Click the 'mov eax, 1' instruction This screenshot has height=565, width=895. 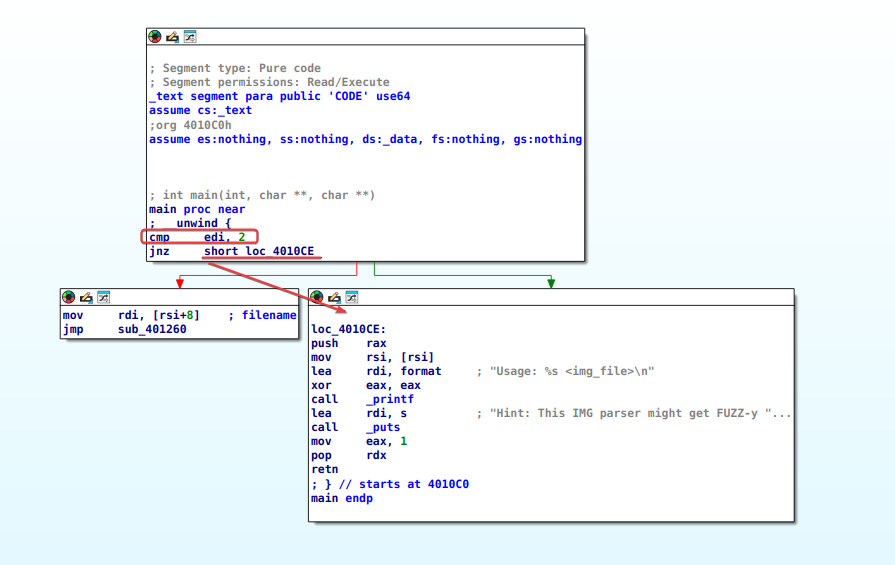point(359,441)
